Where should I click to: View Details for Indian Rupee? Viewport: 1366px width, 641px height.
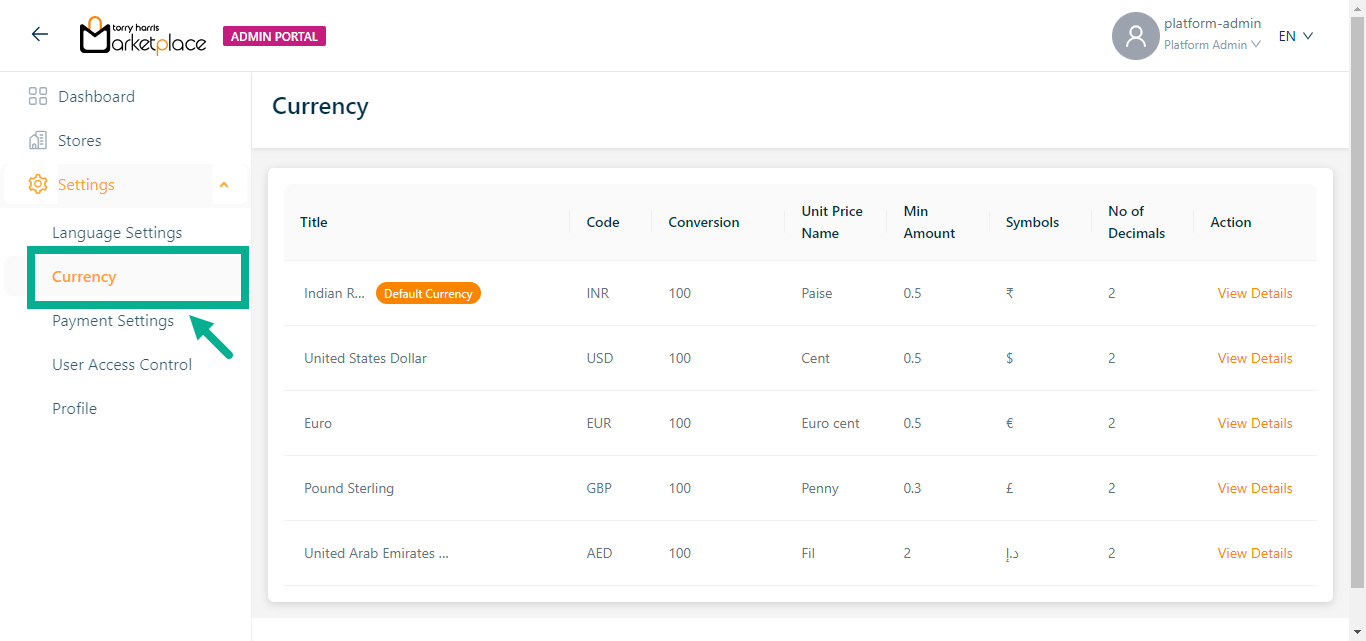click(1254, 293)
